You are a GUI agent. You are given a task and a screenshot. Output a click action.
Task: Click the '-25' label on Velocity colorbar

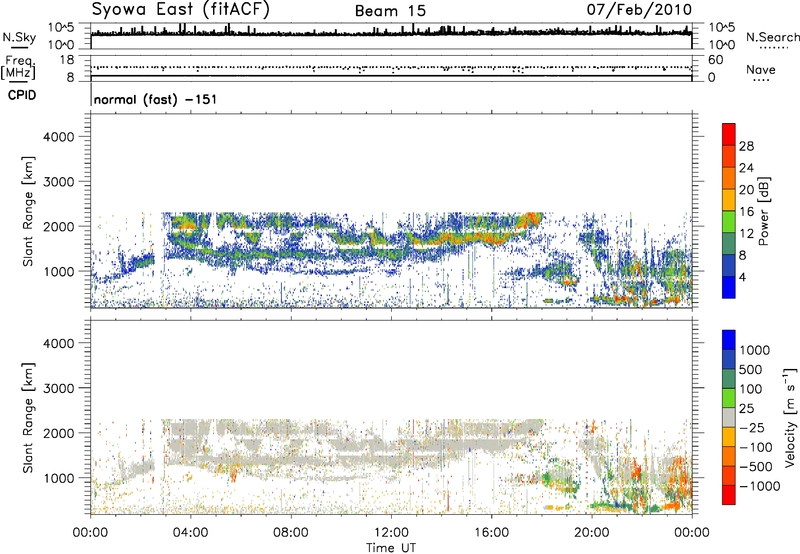752,428
